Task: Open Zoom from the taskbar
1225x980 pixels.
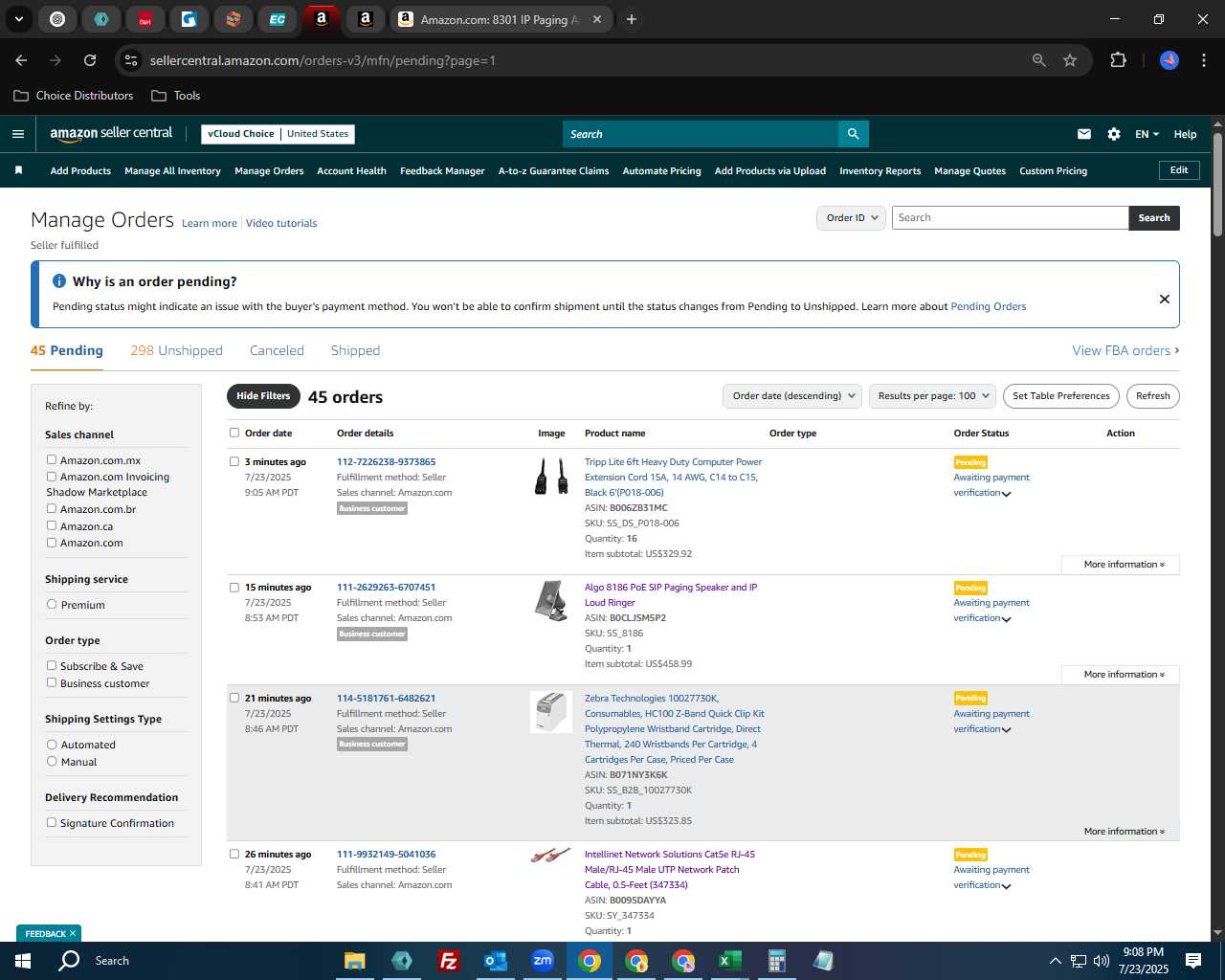Action: (543, 961)
